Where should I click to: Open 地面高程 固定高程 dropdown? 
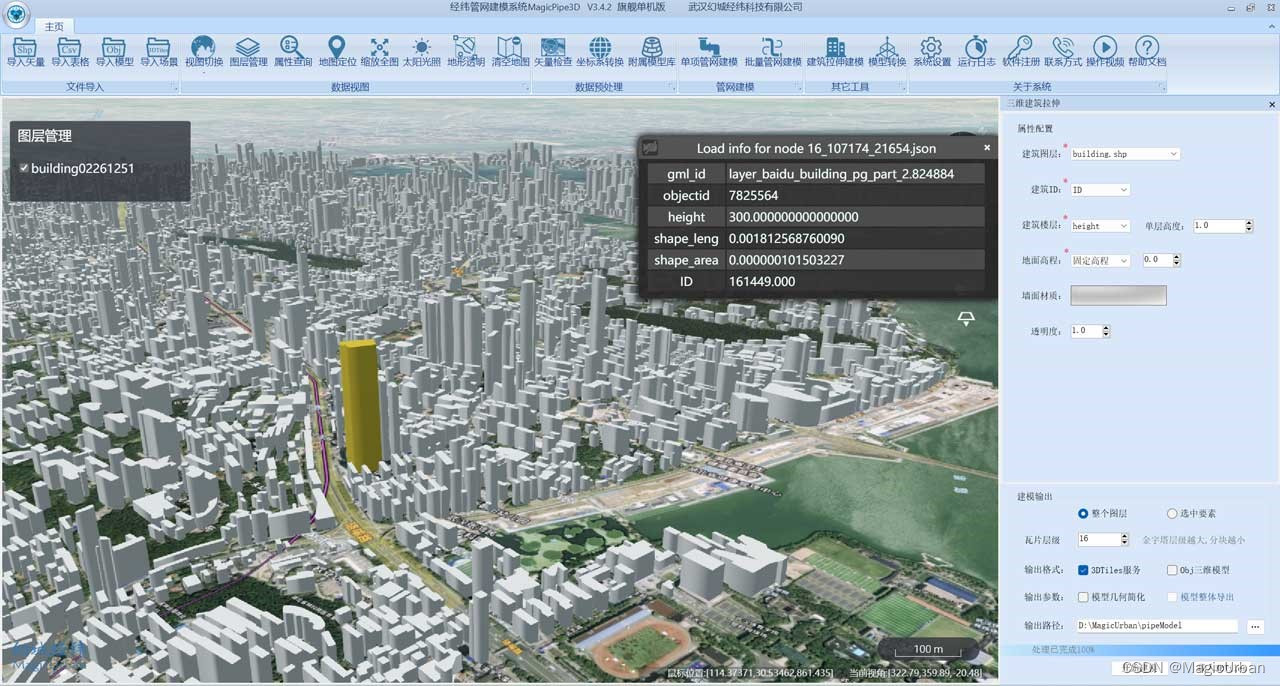1099,260
